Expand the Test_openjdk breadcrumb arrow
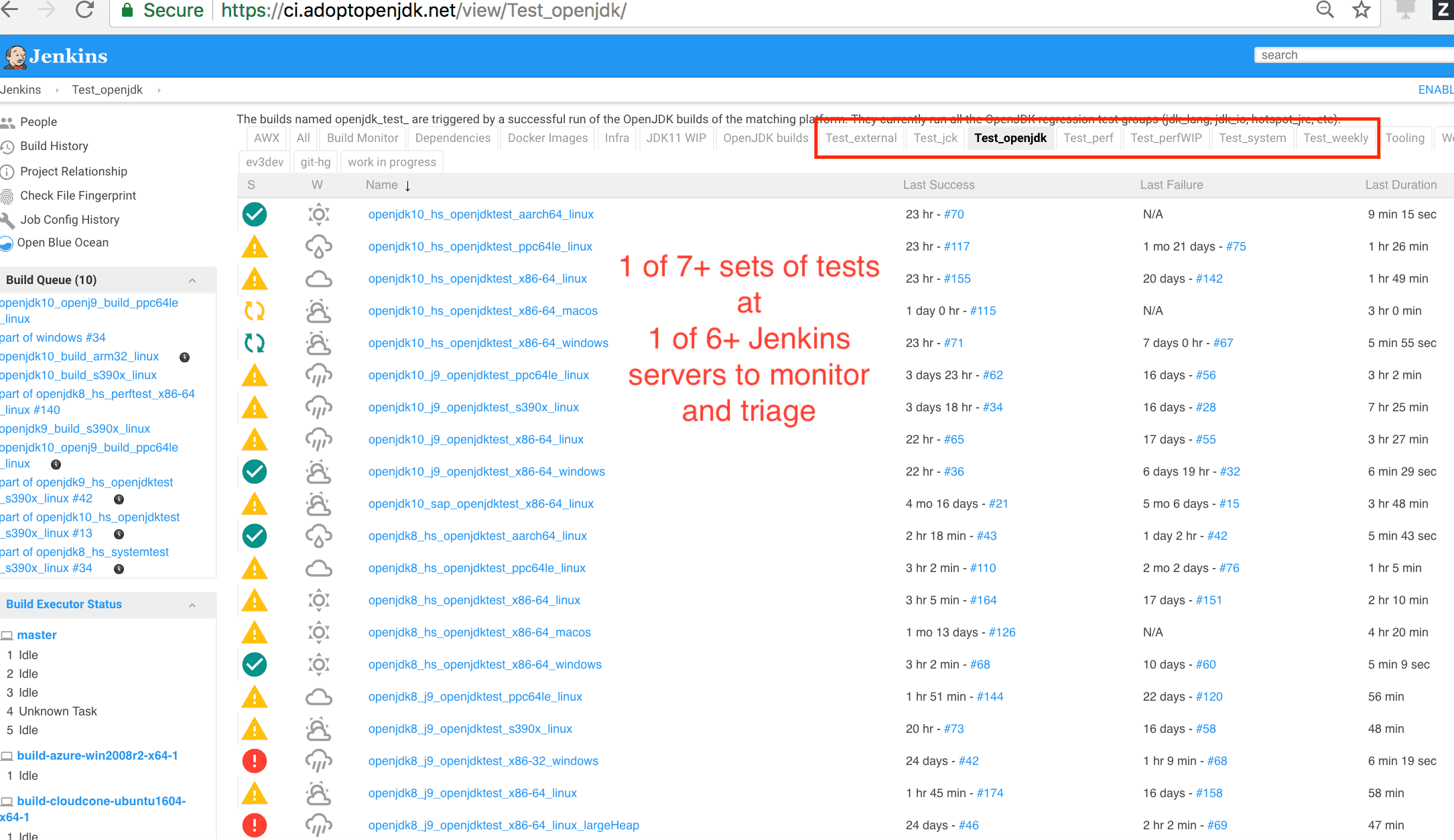The image size is (1454, 840). coord(159,90)
